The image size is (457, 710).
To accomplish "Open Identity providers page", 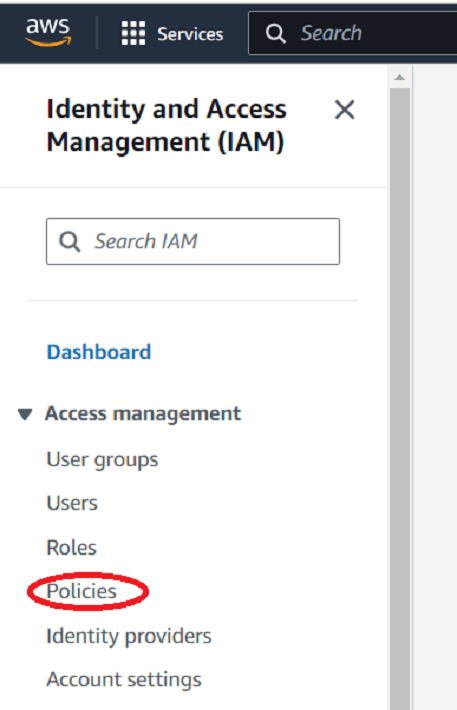I will tap(129, 636).
